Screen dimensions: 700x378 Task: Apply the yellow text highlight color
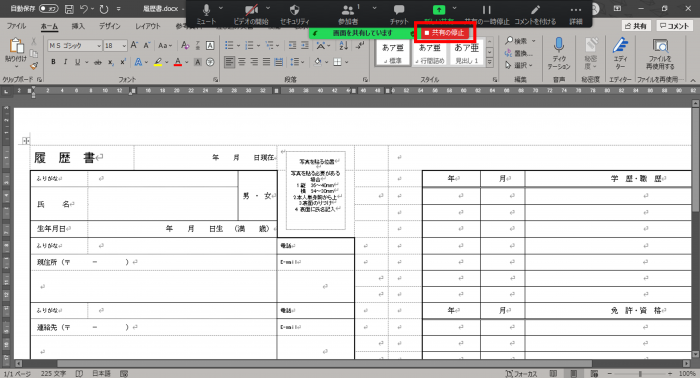[158, 62]
